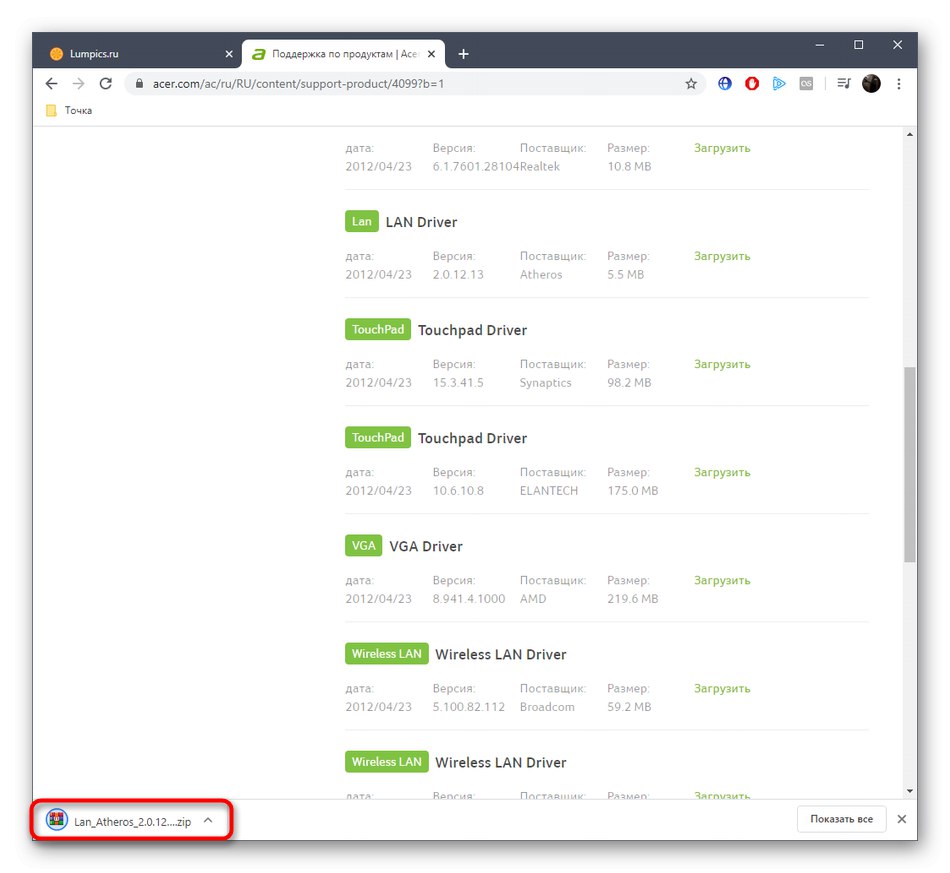Download the Broadcom Wireless LAN Driver
This screenshot has width=950, height=873.
click(x=722, y=688)
